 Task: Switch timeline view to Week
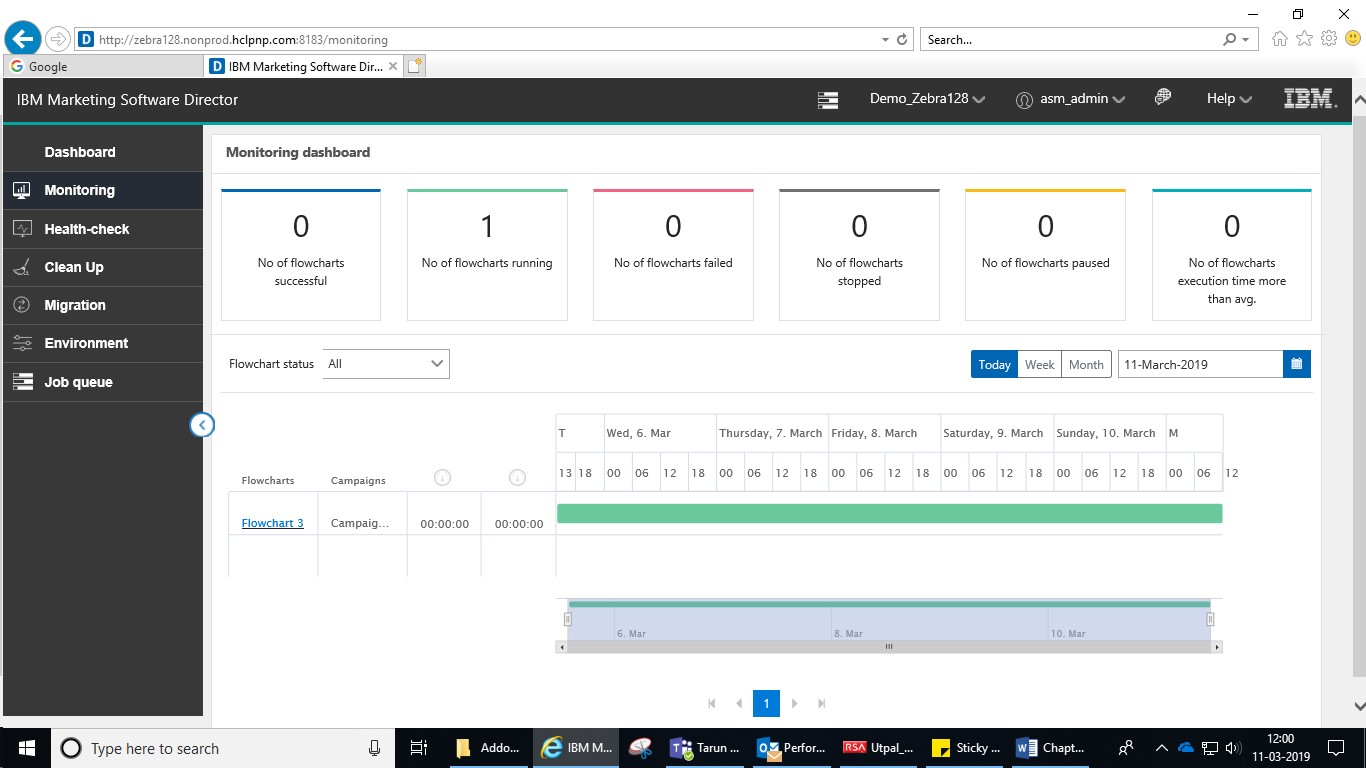[1039, 364]
